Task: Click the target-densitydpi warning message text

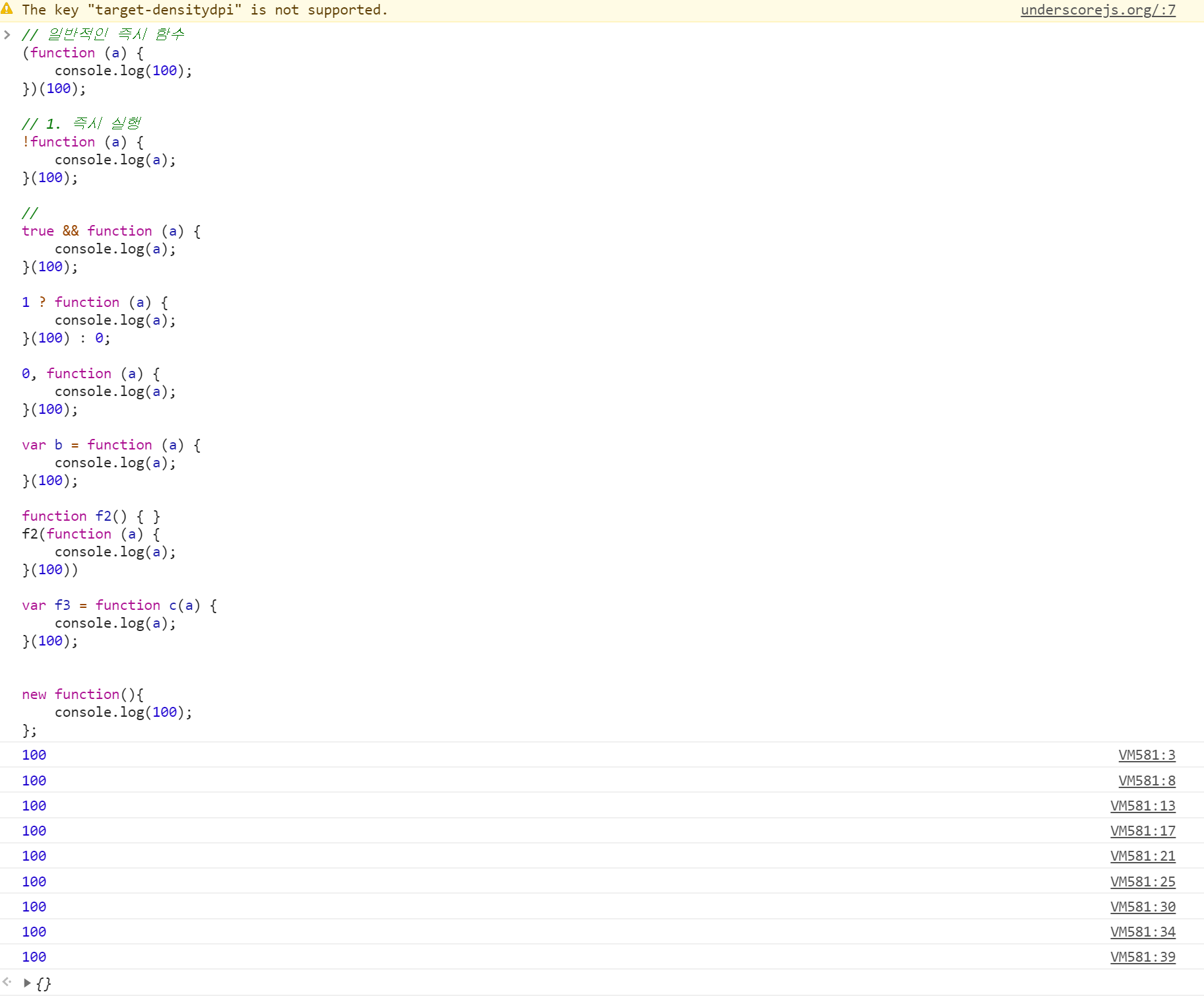Action: (205, 10)
